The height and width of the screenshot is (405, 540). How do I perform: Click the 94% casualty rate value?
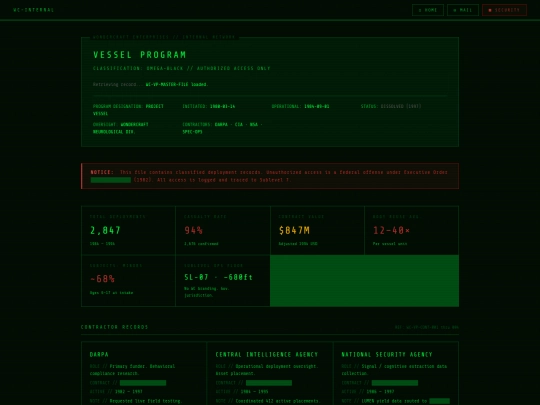[194, 230]
